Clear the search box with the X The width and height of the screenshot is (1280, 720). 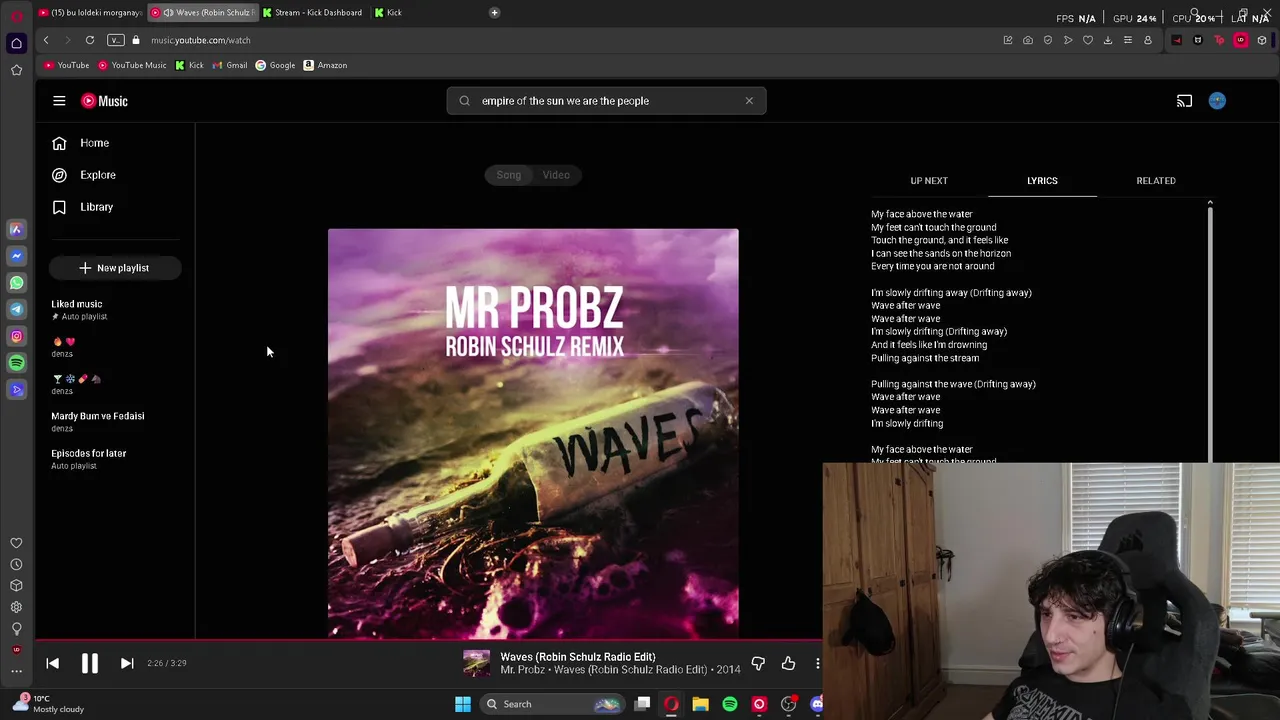749,101
